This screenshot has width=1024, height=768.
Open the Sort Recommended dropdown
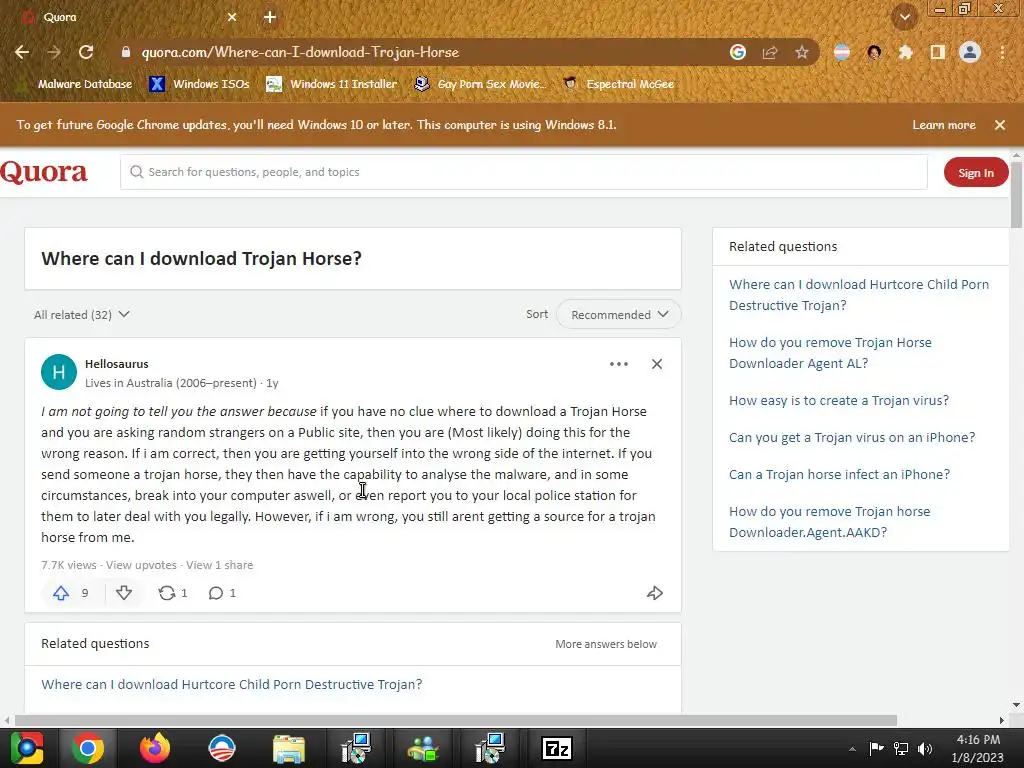(618, 315)
